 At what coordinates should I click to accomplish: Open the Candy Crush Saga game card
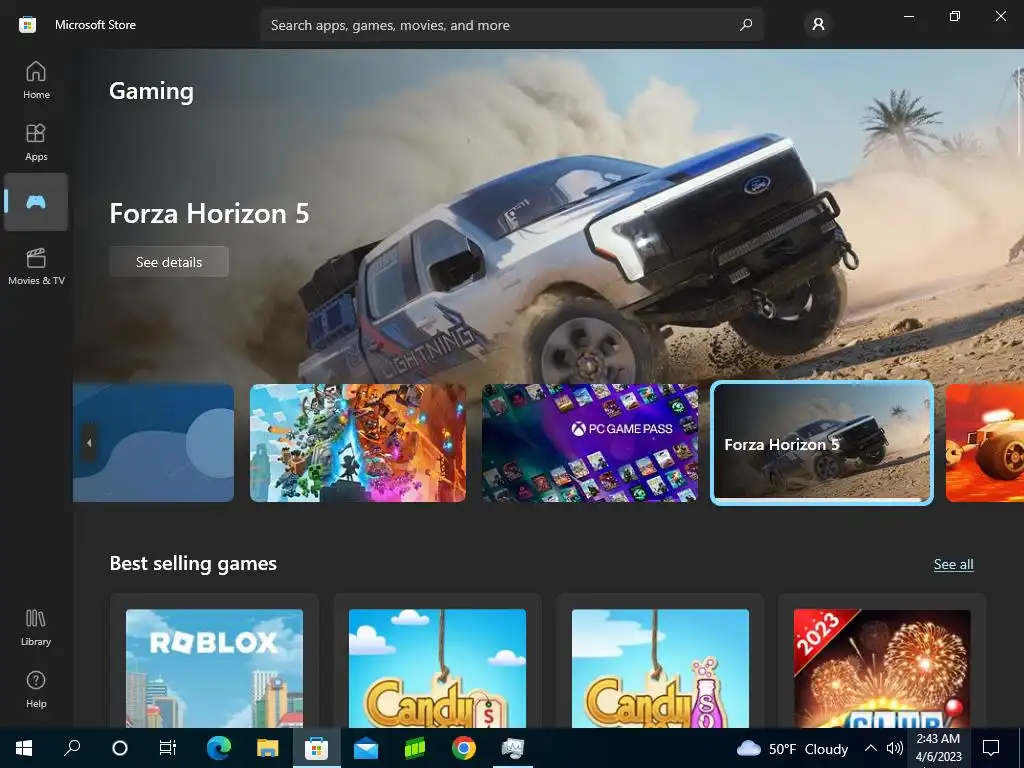click(438, 661)
